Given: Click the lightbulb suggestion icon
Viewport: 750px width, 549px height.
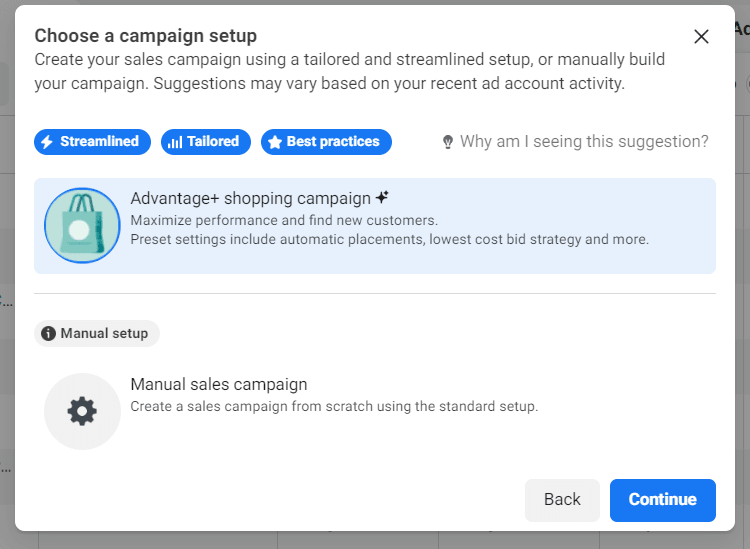Looking at the screenshot, I should coord(448,142).
